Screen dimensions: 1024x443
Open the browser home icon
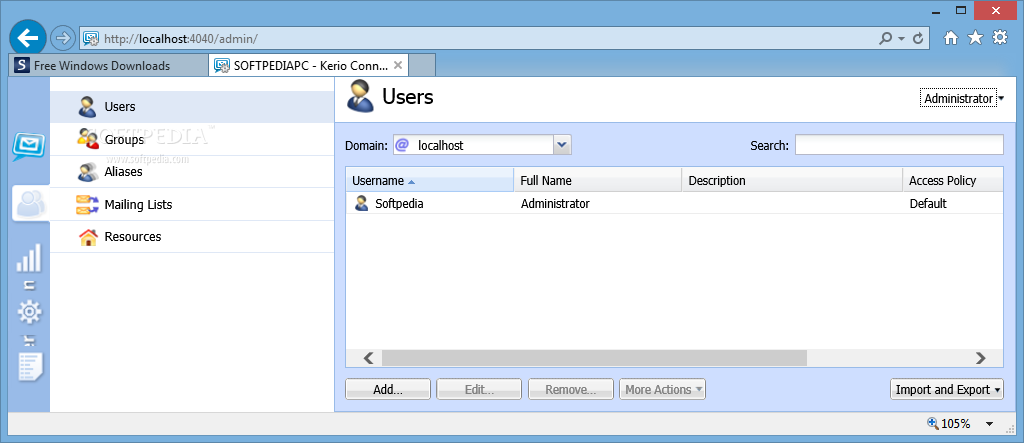point(952,38)
